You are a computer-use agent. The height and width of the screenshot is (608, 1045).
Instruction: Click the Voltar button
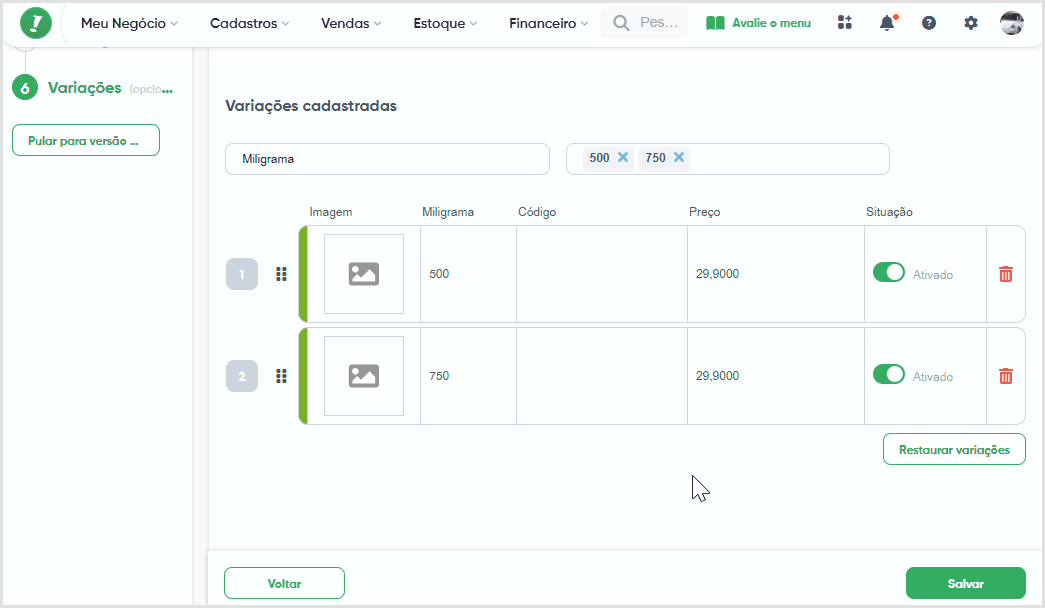click(285, 583)
